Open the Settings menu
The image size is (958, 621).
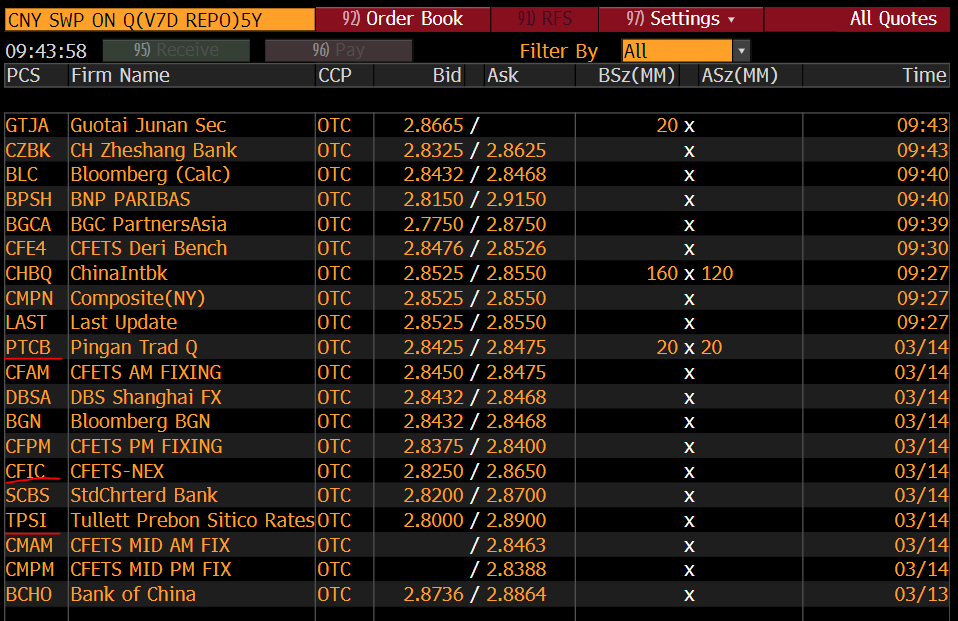point(681,19)
